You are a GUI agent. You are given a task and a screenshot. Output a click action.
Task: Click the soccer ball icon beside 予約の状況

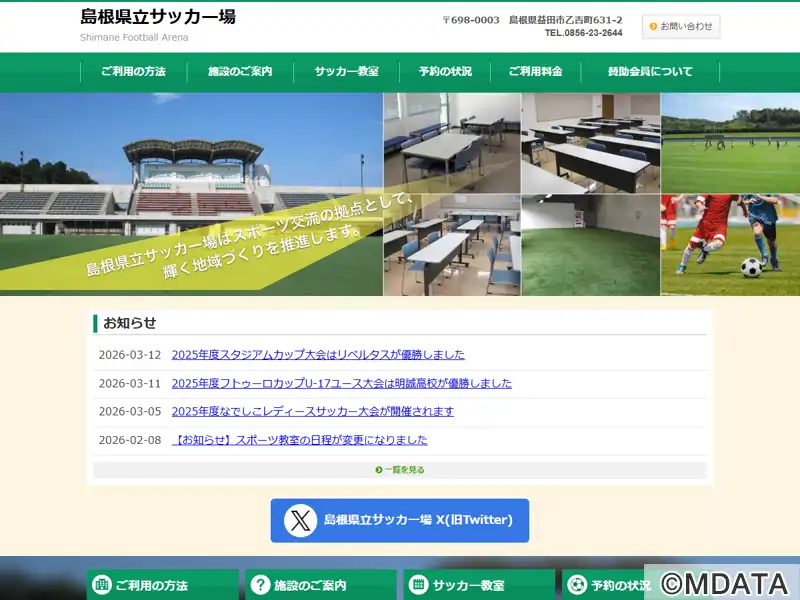(577, 585)
